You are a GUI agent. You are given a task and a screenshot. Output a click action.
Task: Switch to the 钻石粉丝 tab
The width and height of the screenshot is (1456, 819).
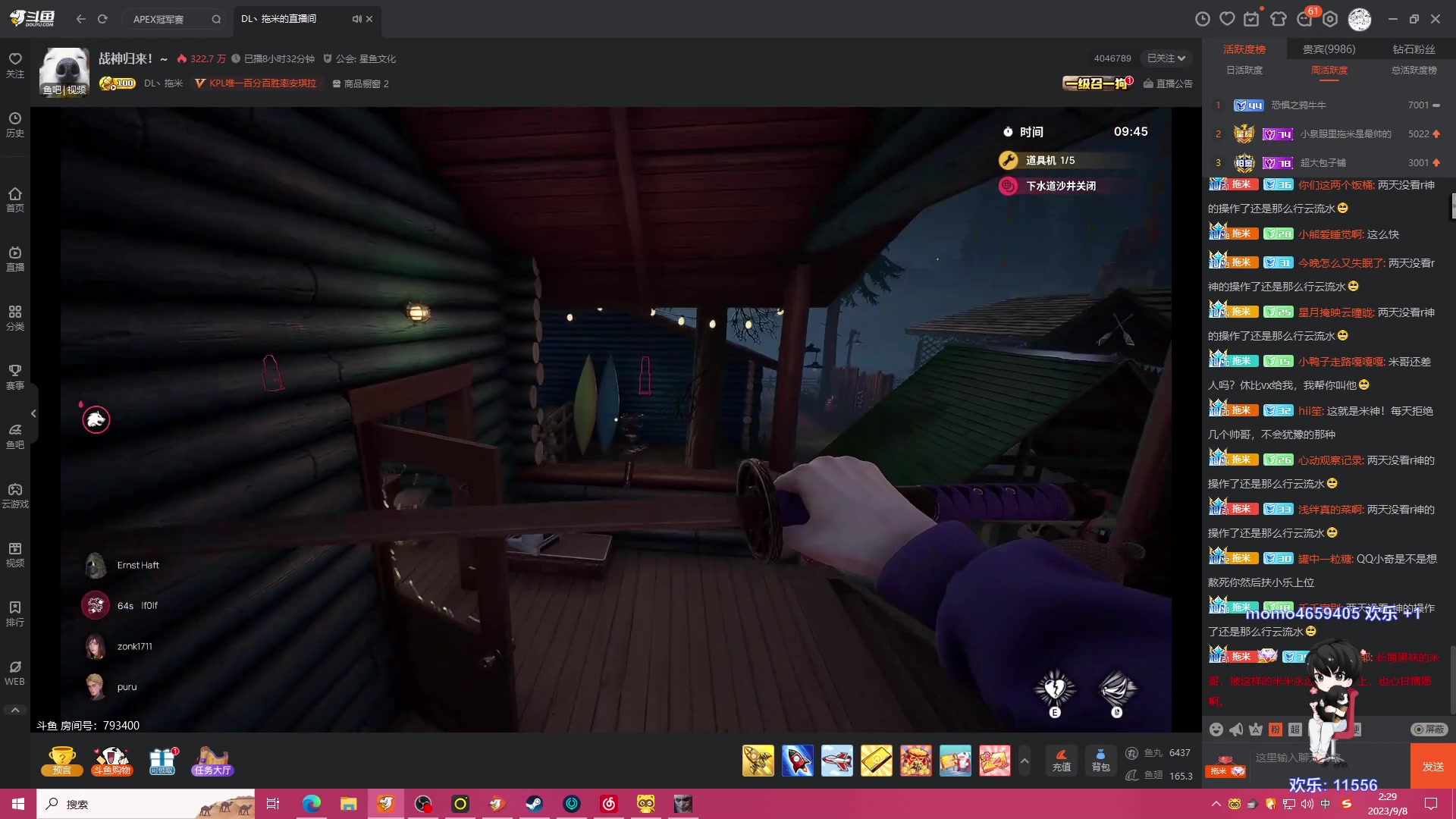click(1414, 49)
